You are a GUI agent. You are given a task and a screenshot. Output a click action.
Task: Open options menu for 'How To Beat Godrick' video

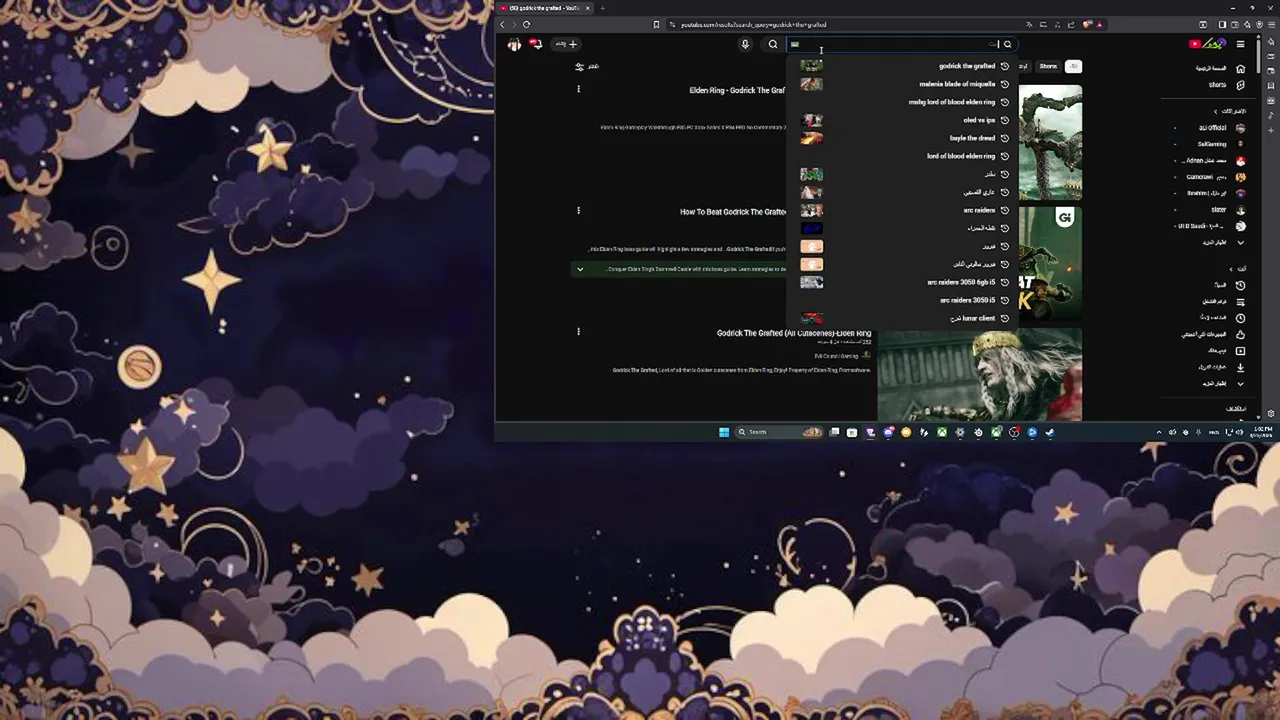point(578,210)
